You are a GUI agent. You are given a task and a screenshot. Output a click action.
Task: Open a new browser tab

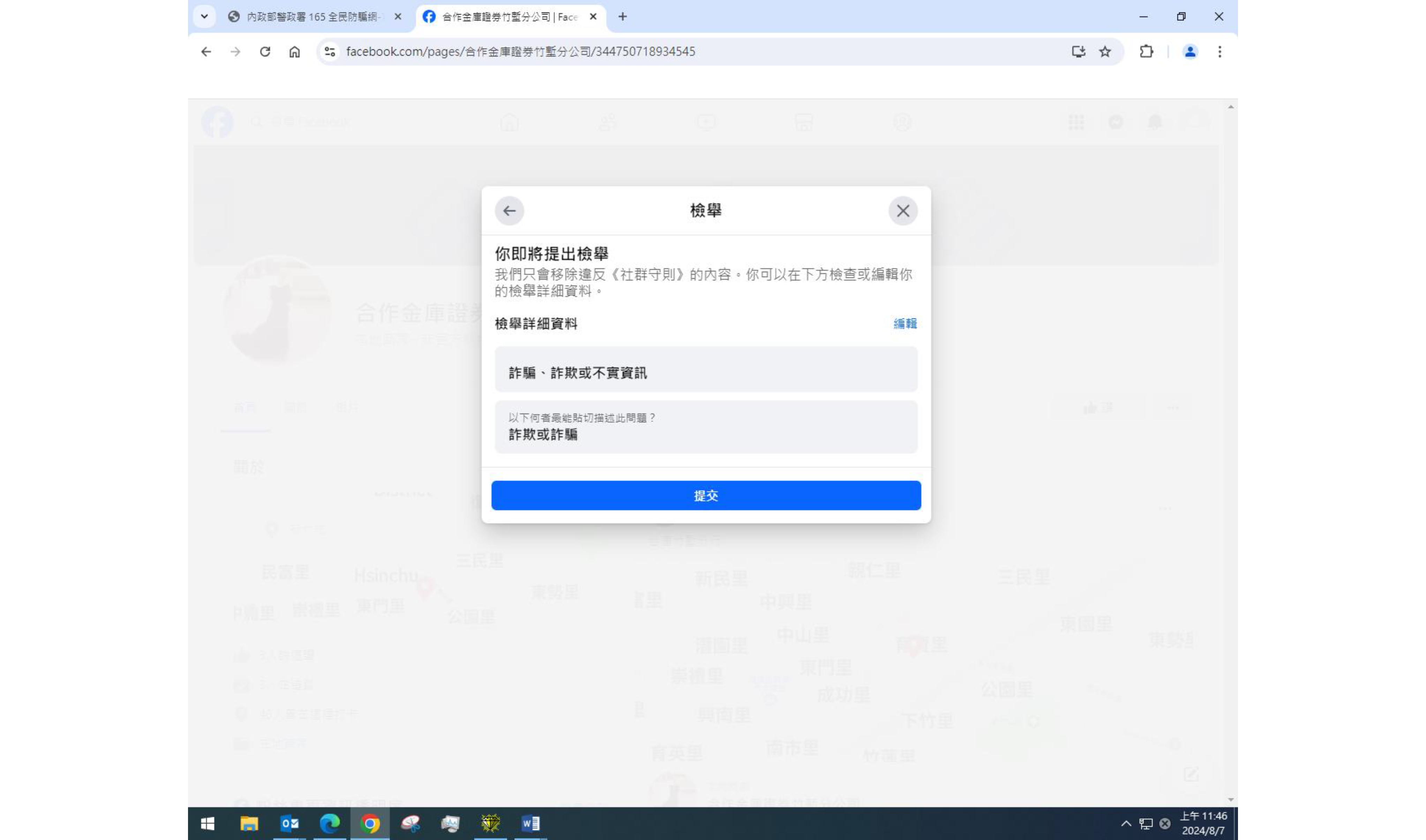coord(622,17)
